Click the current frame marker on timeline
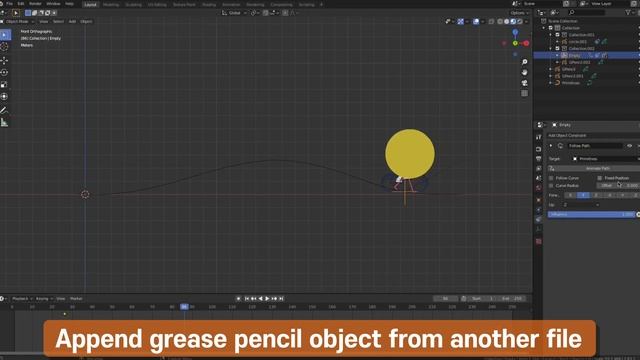The width and height of the screenshot is (640, 360). click(184, 307)
